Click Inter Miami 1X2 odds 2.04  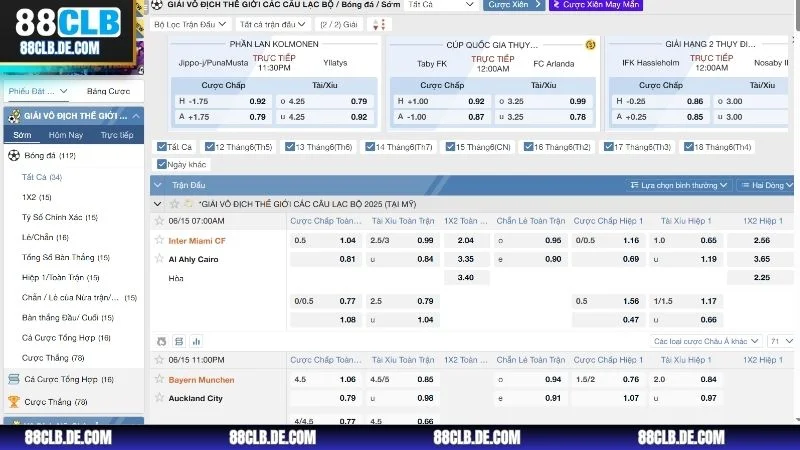pyautogui.click(x=466, y=240)
